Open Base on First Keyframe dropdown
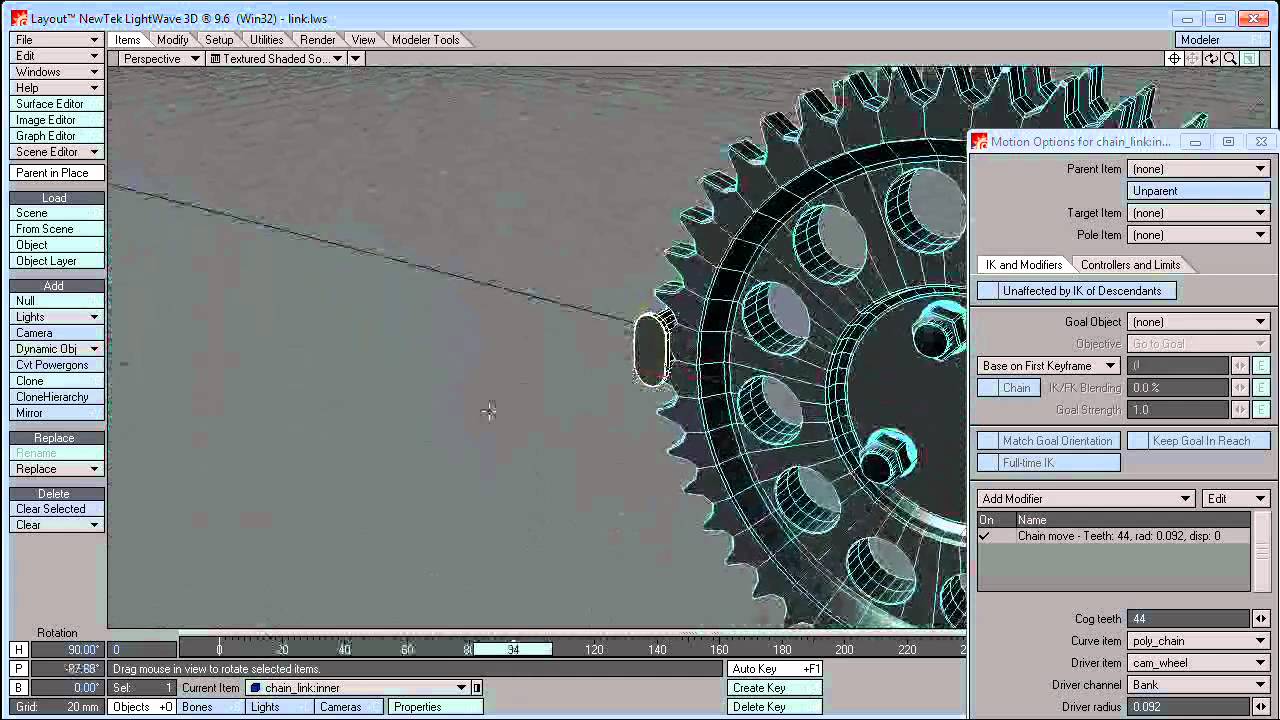 [1048, 366]
